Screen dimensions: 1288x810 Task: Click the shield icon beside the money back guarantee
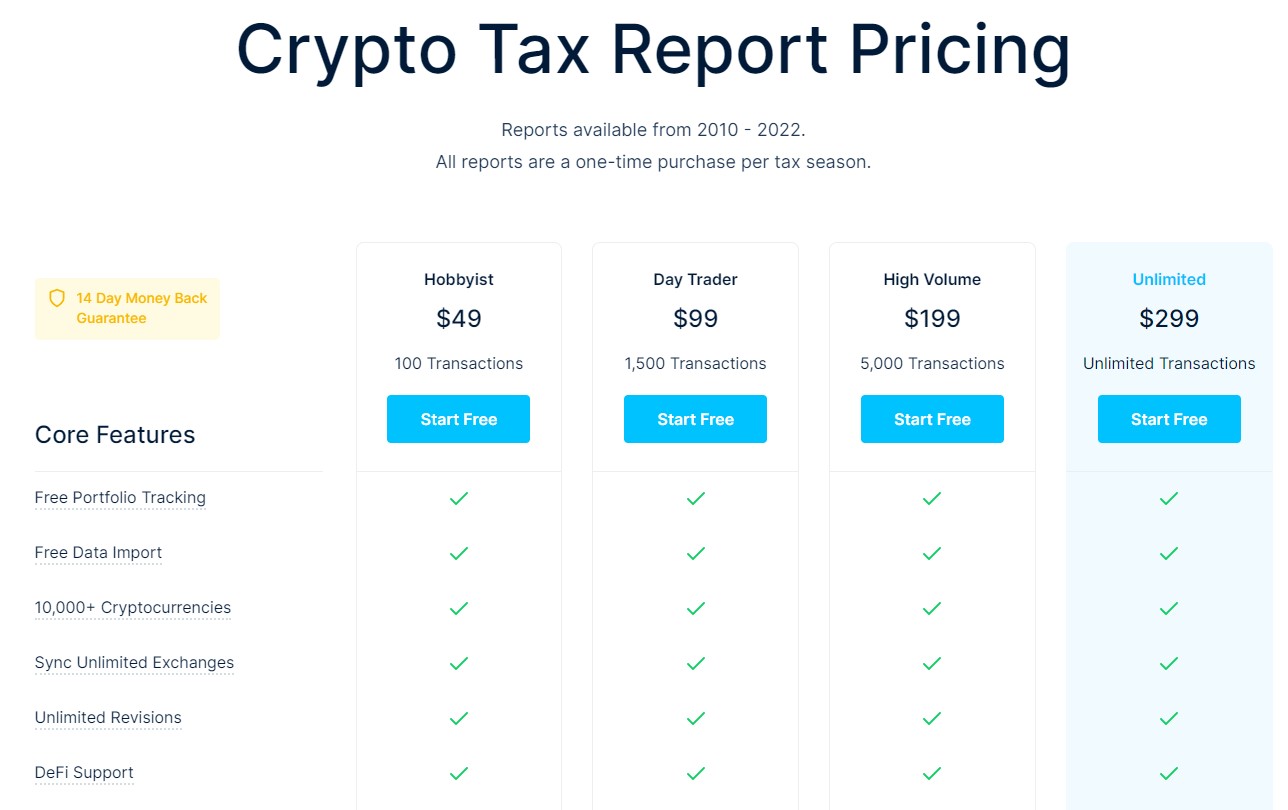tap(57, 298)
